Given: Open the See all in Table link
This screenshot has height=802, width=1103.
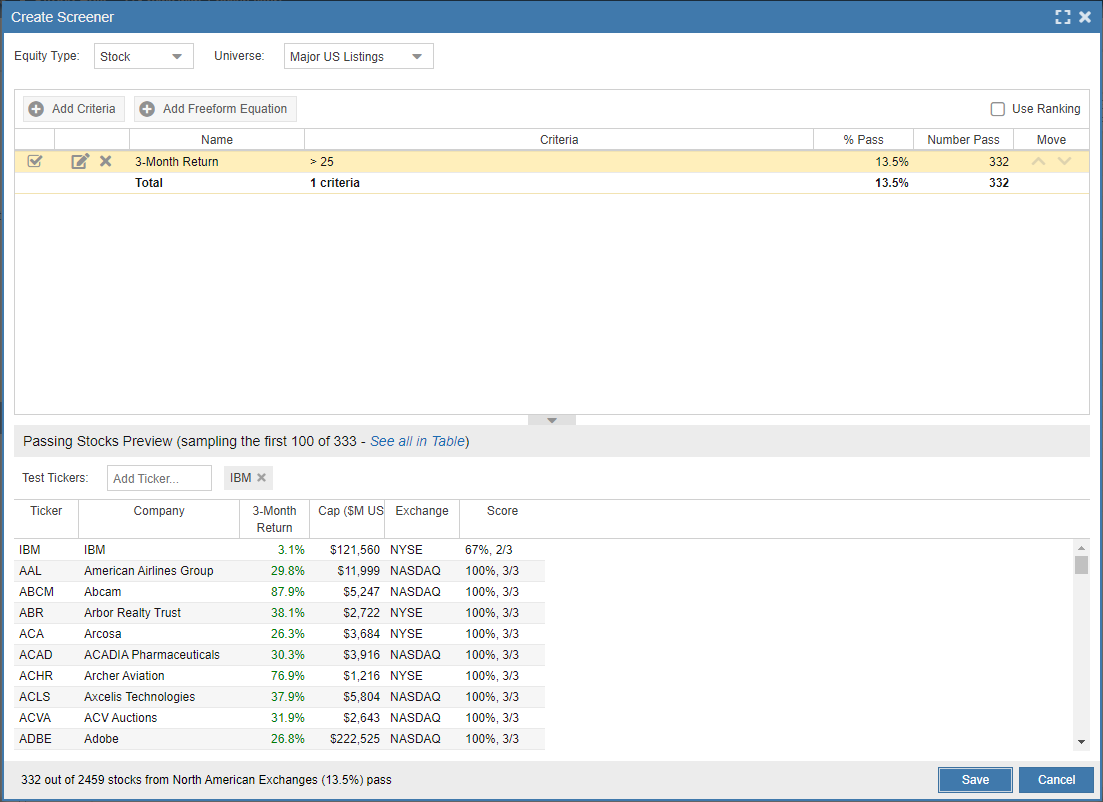Looking at the screenshot, I should pyautogui.click(x=417, y=441).
